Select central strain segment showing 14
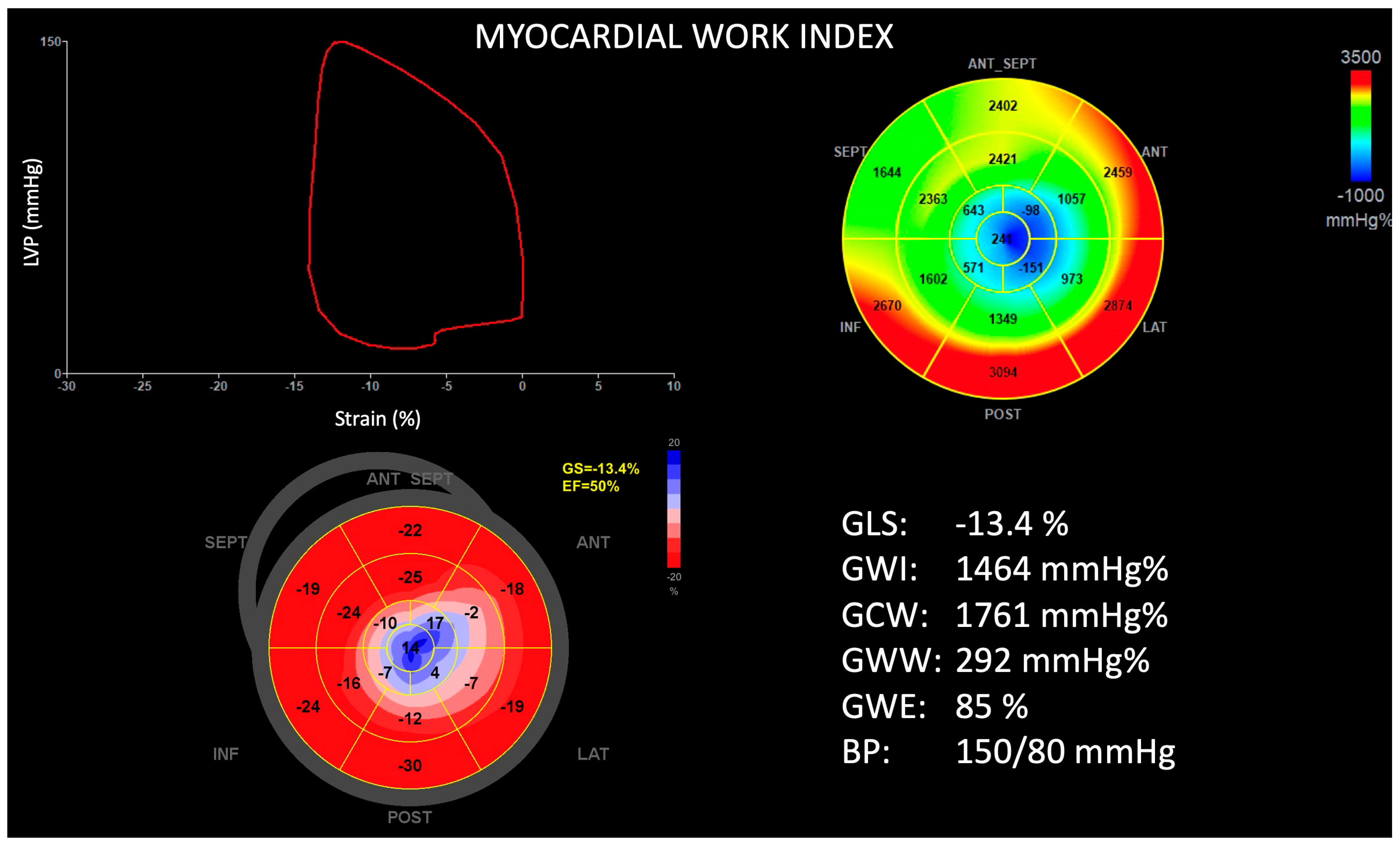The image size is (1400, 846). (410, 647)
